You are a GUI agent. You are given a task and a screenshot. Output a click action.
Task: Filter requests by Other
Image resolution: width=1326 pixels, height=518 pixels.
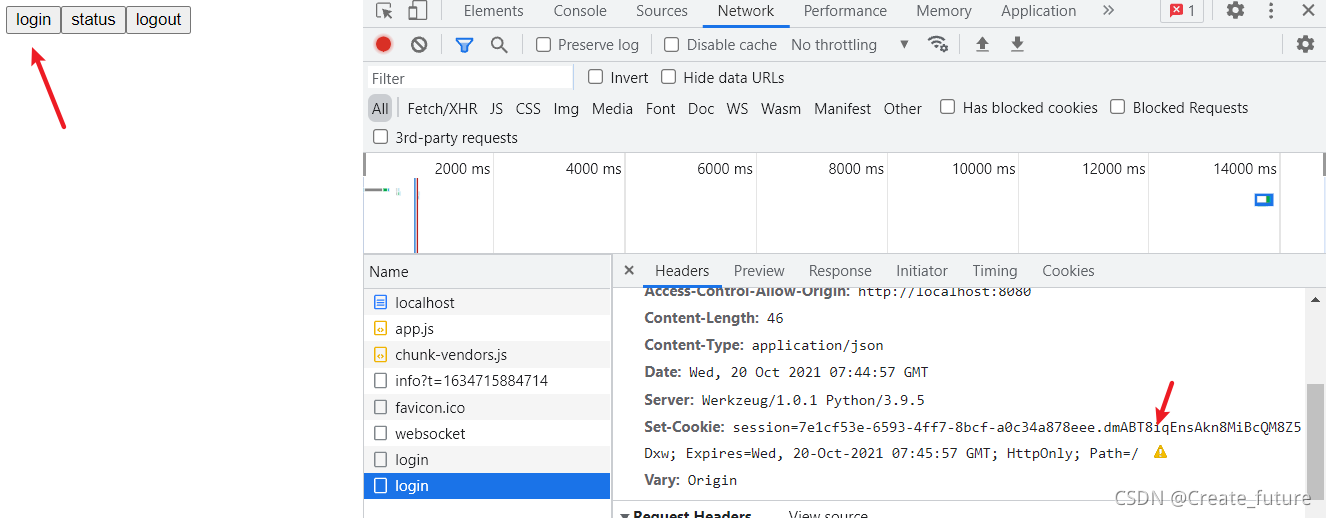click(902, 108)
